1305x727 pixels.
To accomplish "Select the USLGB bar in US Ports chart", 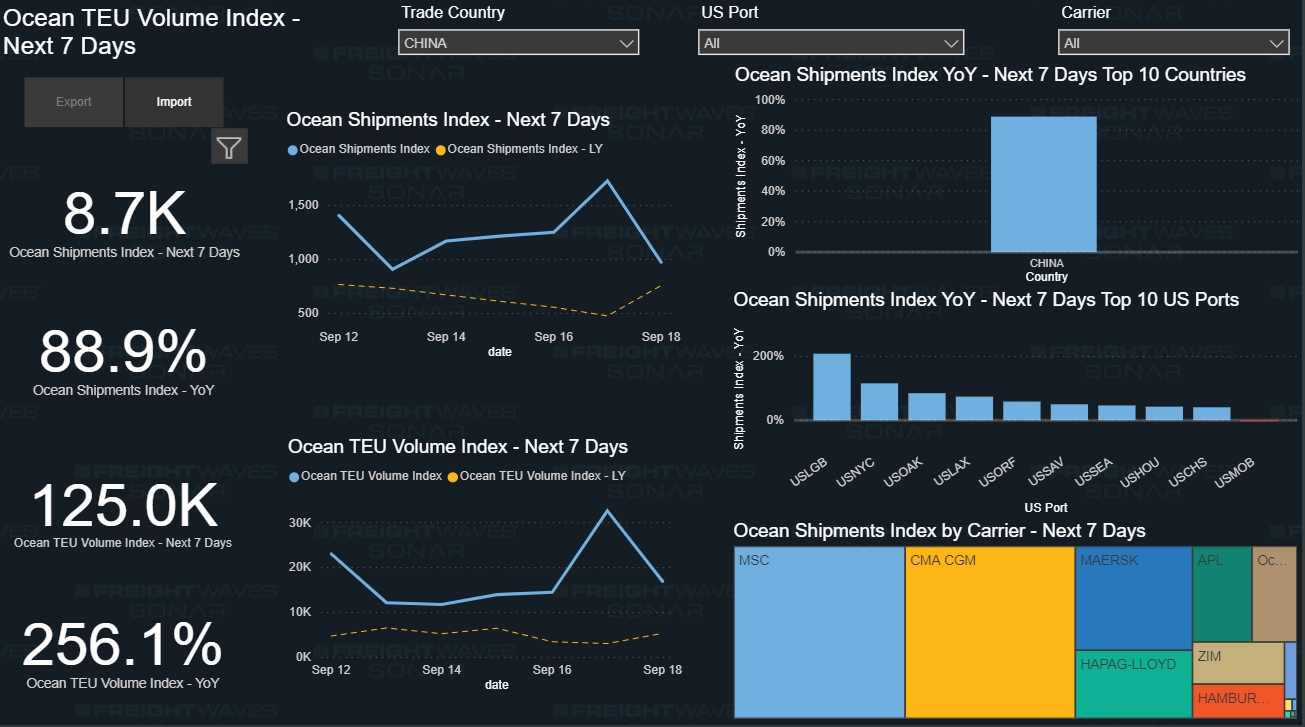I will (831, 387).
